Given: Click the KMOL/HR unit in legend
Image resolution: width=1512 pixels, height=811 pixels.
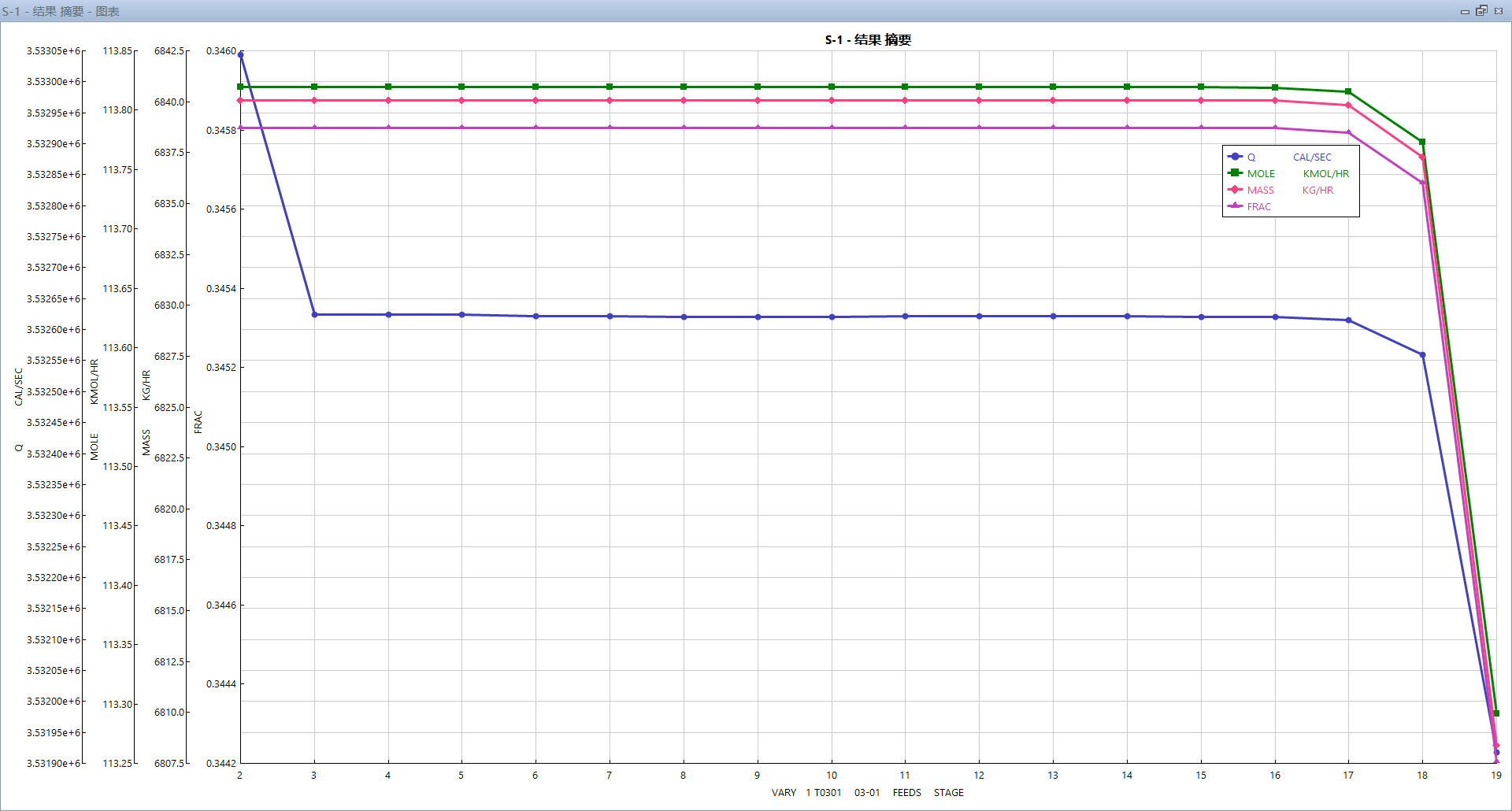Looking at the screenshot, I should pos(1326,174).
